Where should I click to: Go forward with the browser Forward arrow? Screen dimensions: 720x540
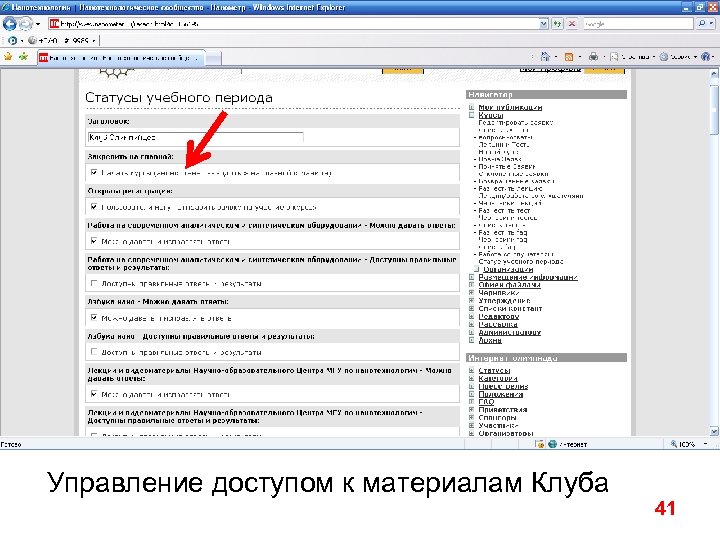click(26, 23)
